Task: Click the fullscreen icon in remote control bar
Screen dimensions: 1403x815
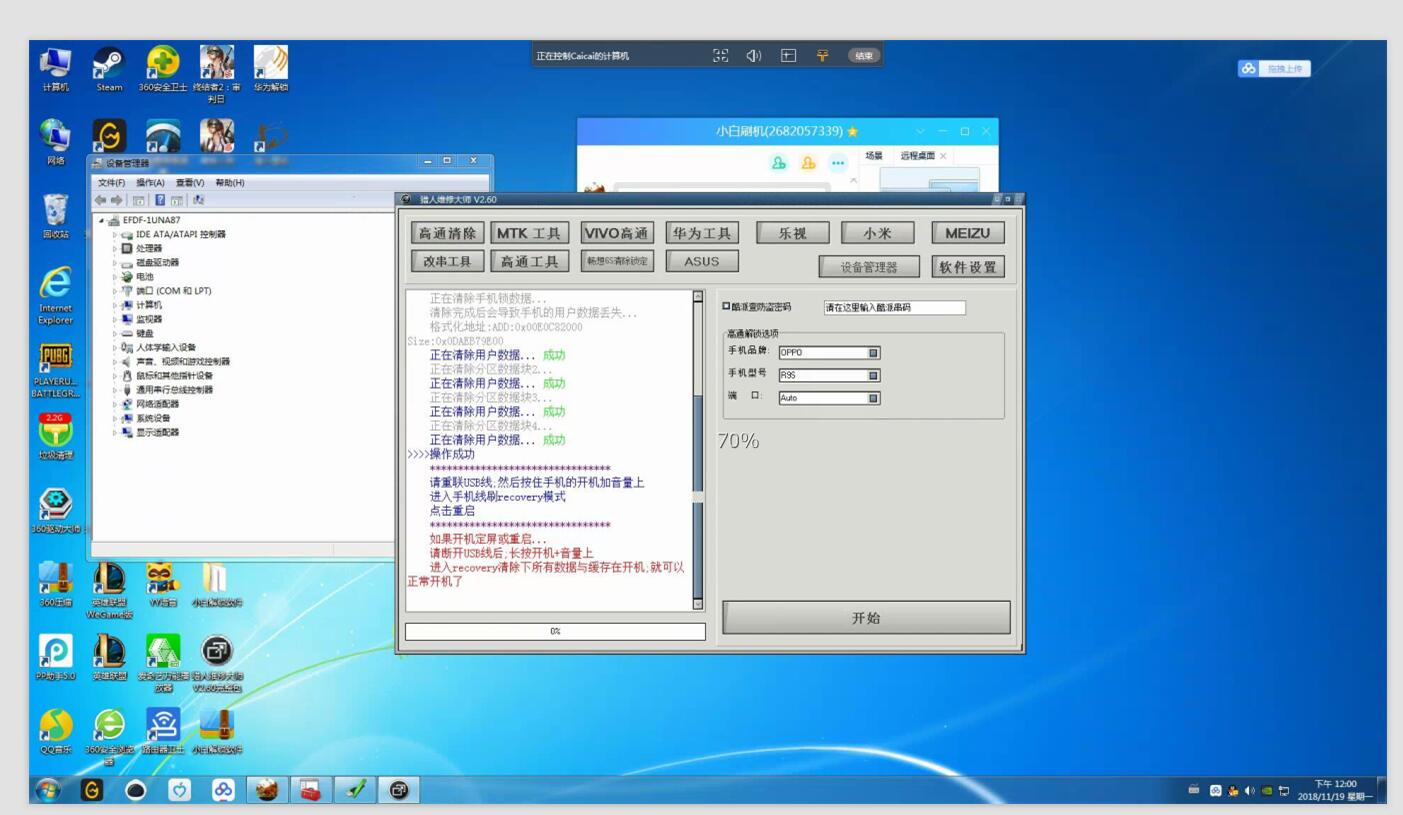Action: pyautogui.click(x=720, y=56)
